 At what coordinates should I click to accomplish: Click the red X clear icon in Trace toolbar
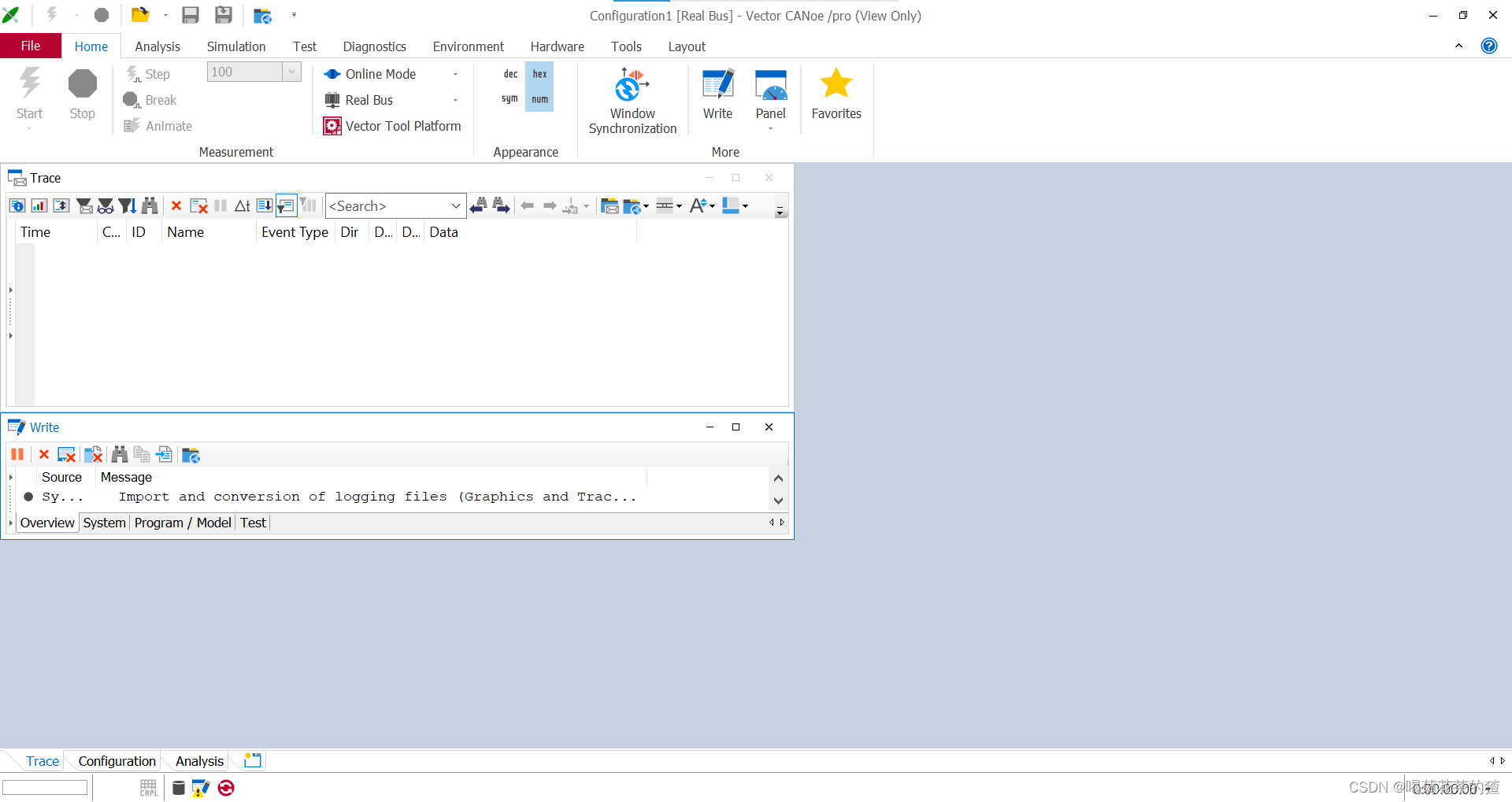[176, 206]
